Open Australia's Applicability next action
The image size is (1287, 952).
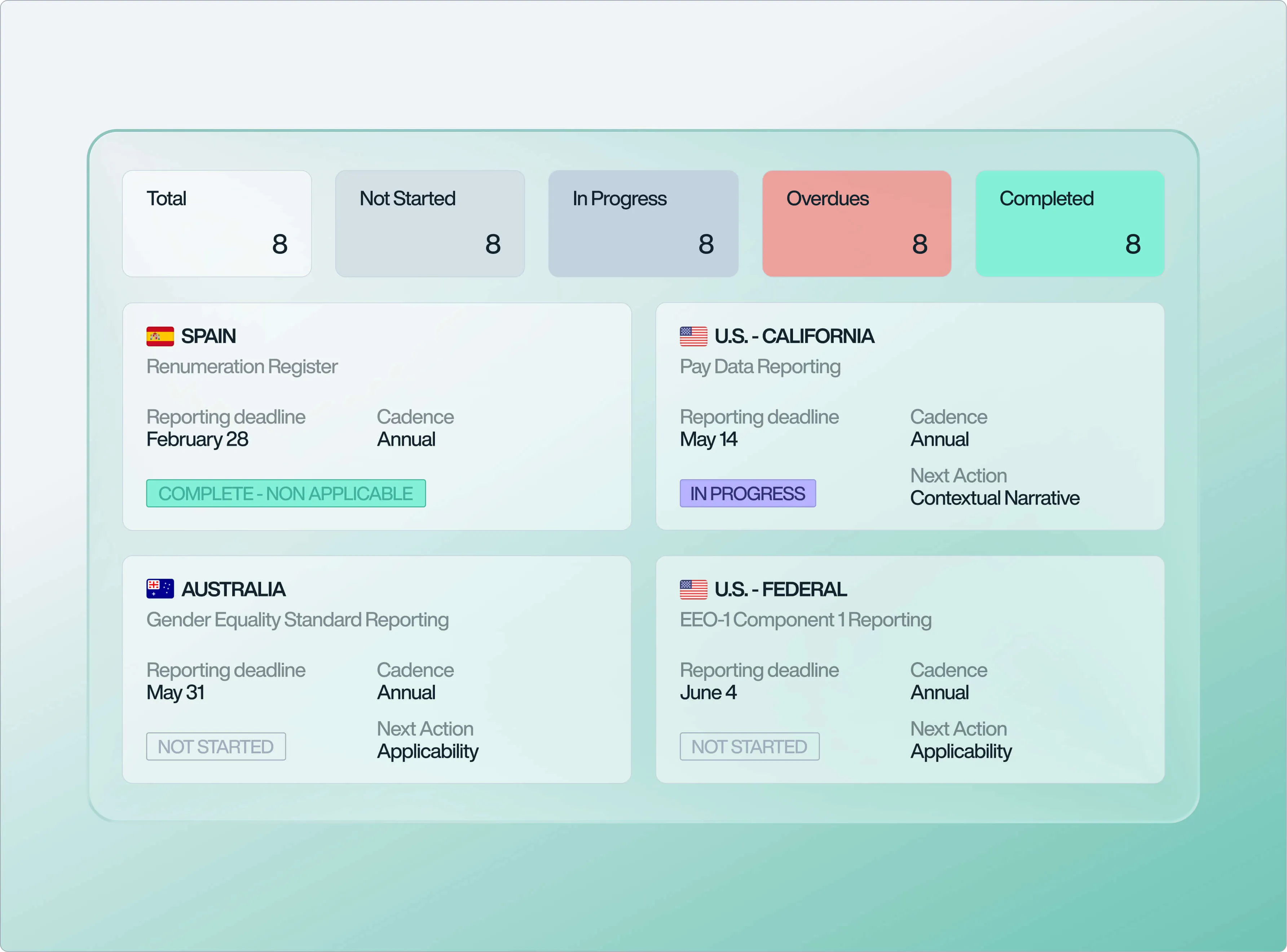click(427, 751)
